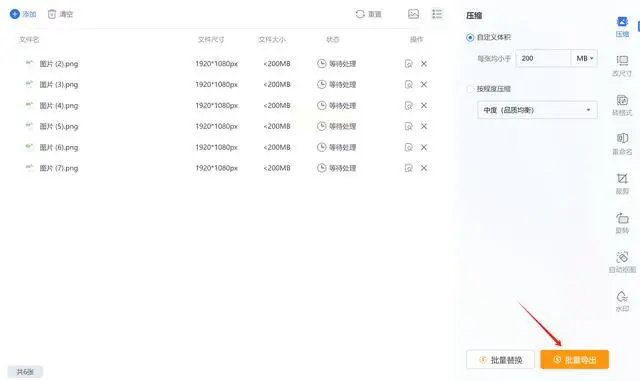Preview file 图片 (7).png
640x381 pixels.
tap(408, 168)
